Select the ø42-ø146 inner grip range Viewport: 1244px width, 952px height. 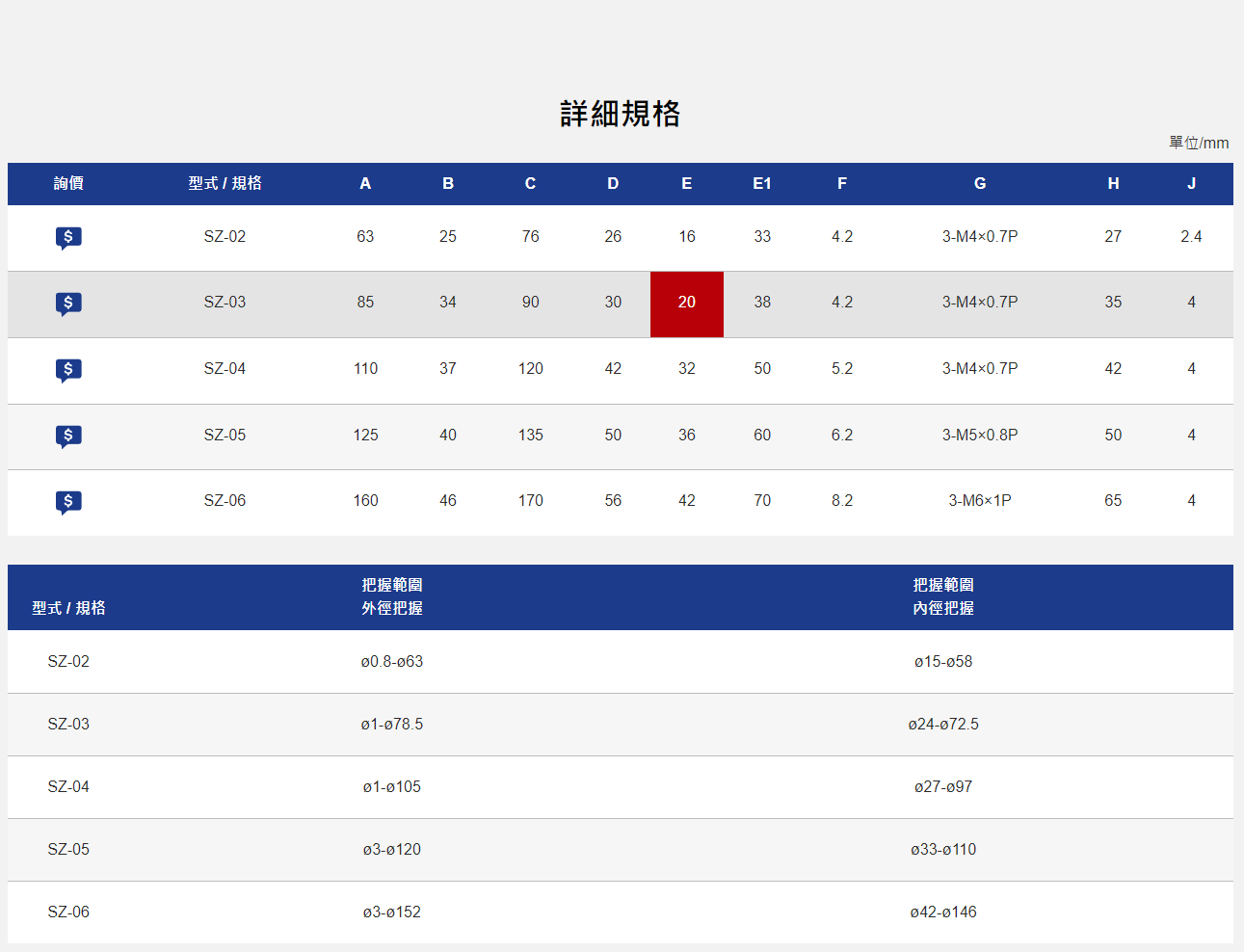coord(942,912)
